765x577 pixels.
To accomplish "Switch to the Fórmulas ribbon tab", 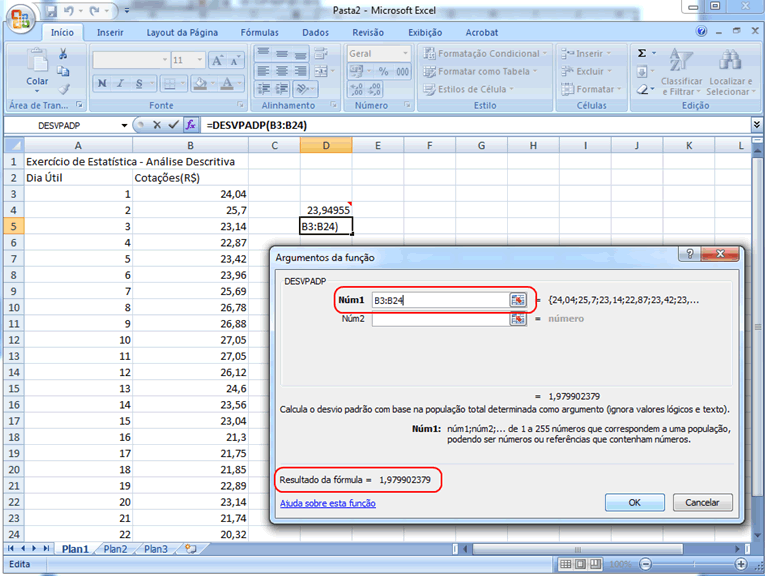I will coord(259,32).
